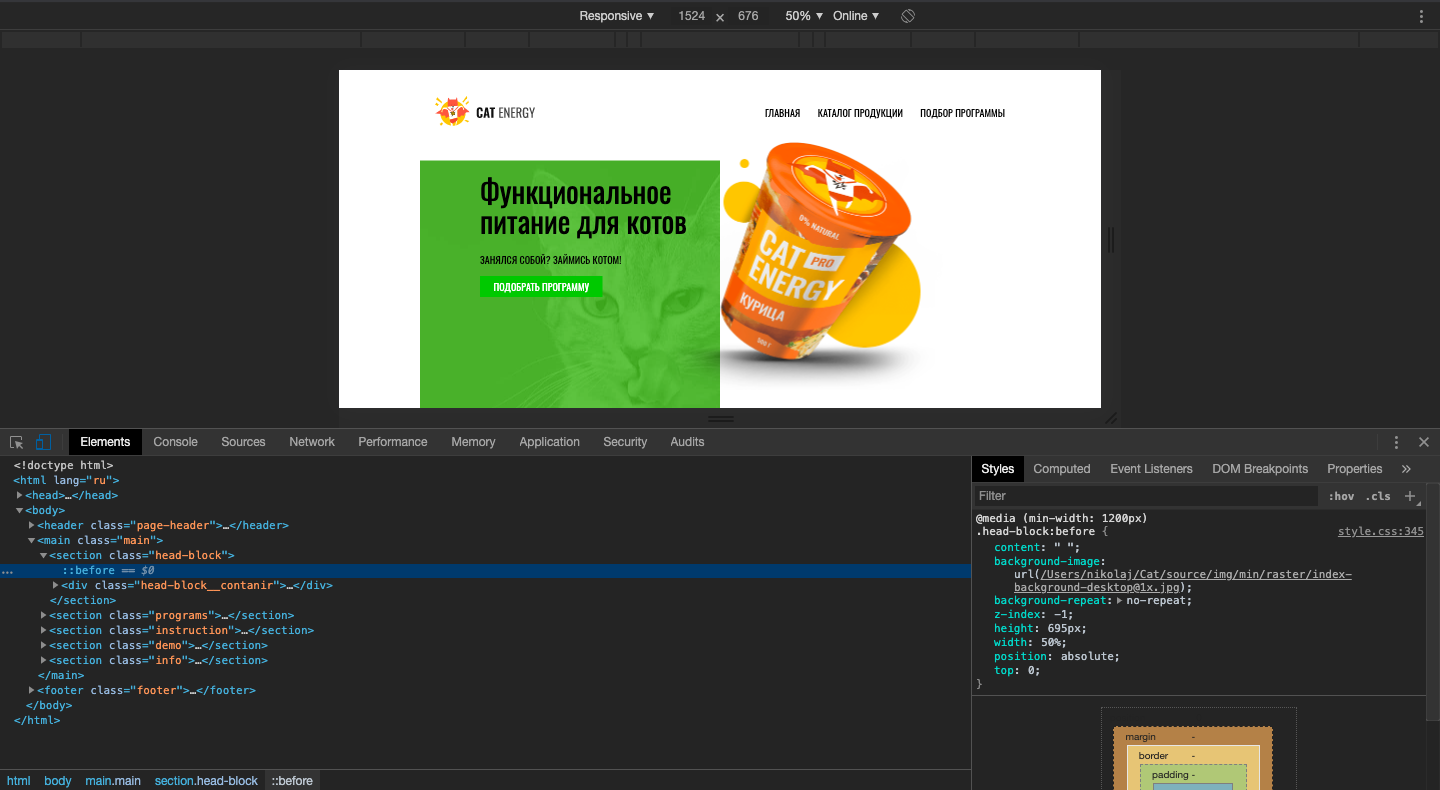Viewport: 1440px width, 790px height.
Task: Open the Online throttling dropdown
Action: click(856, 16)
